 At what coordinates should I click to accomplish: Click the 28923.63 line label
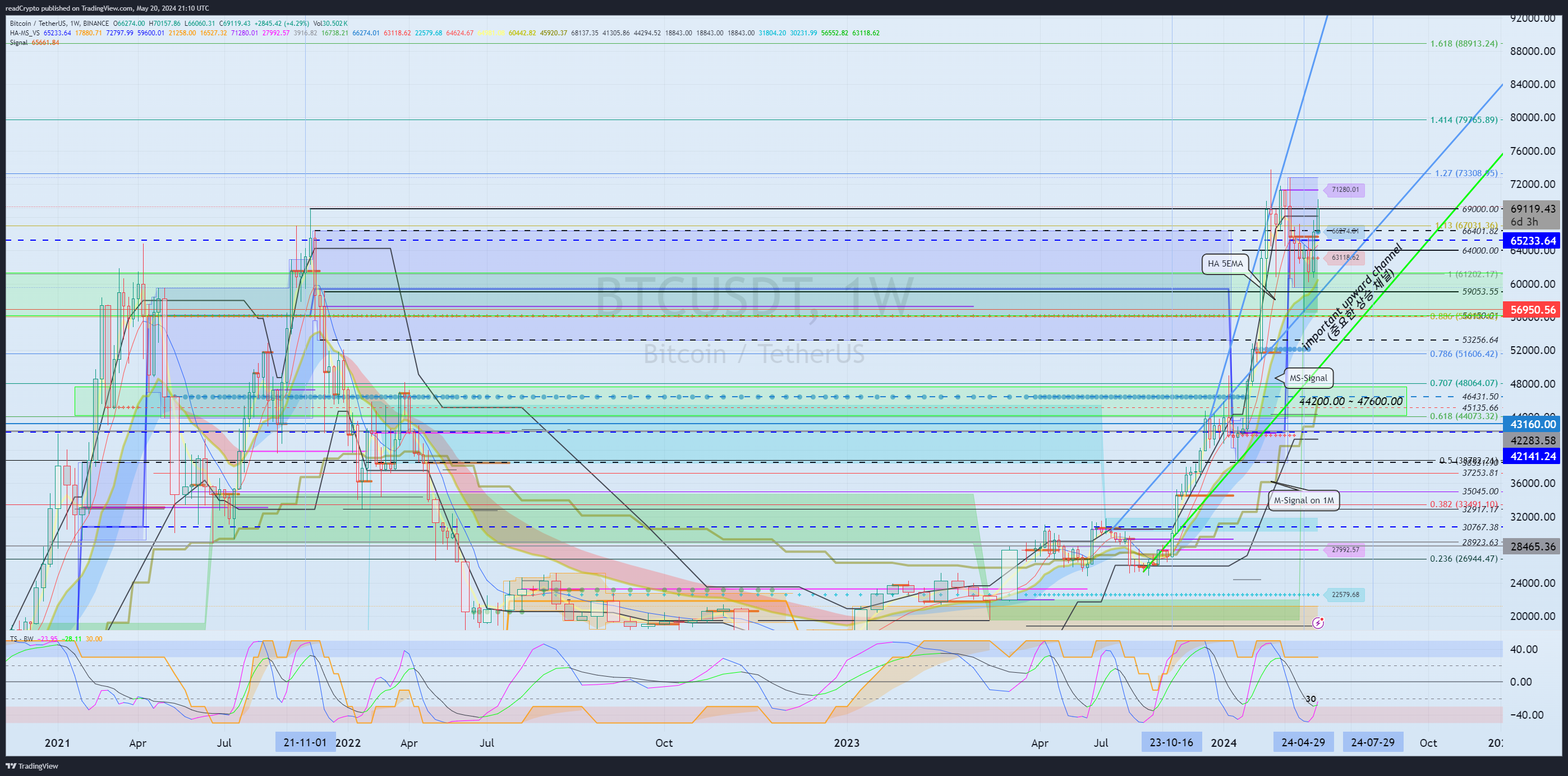coord(1480,542)
